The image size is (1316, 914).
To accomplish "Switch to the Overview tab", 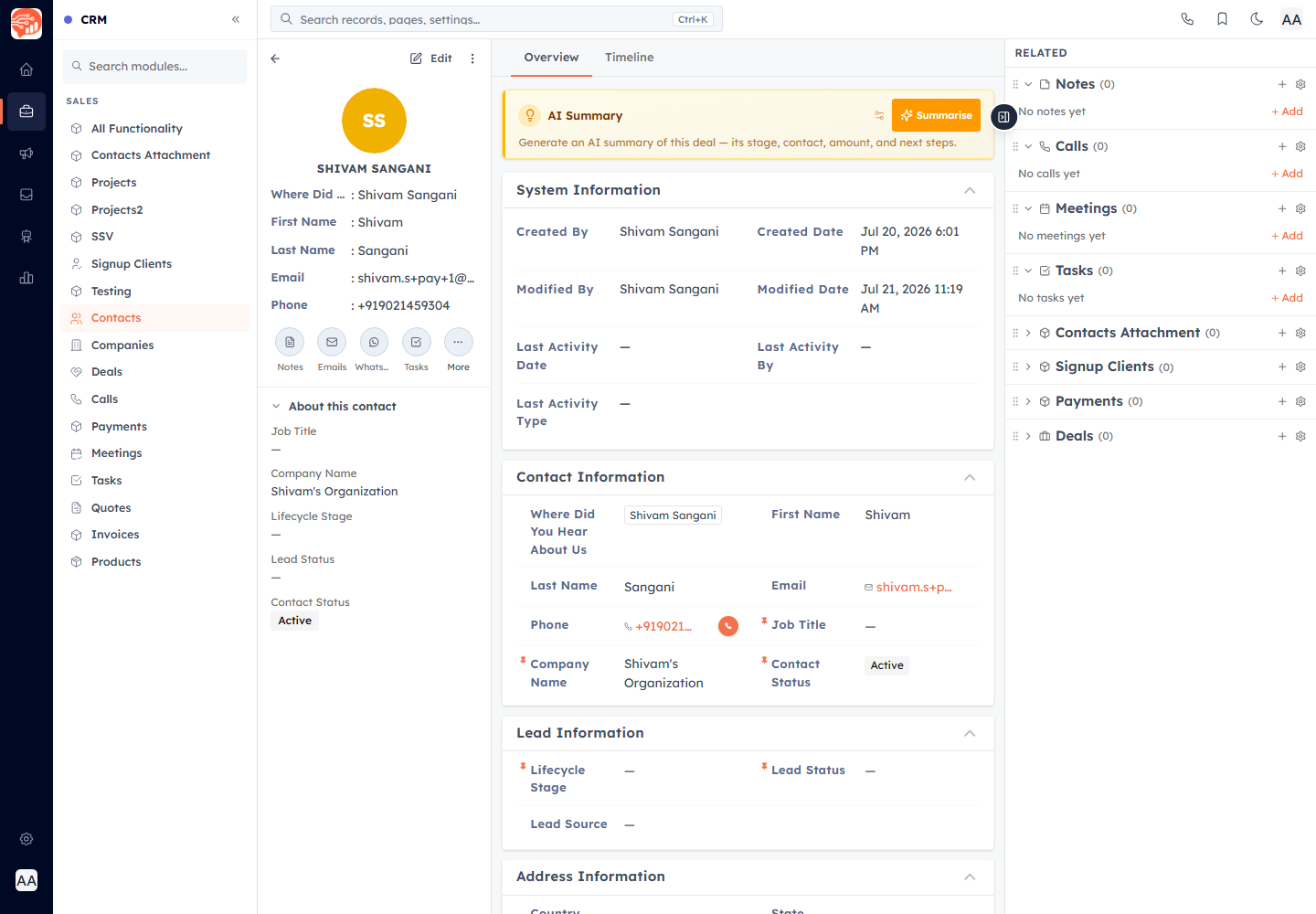I will click(551, 58).
